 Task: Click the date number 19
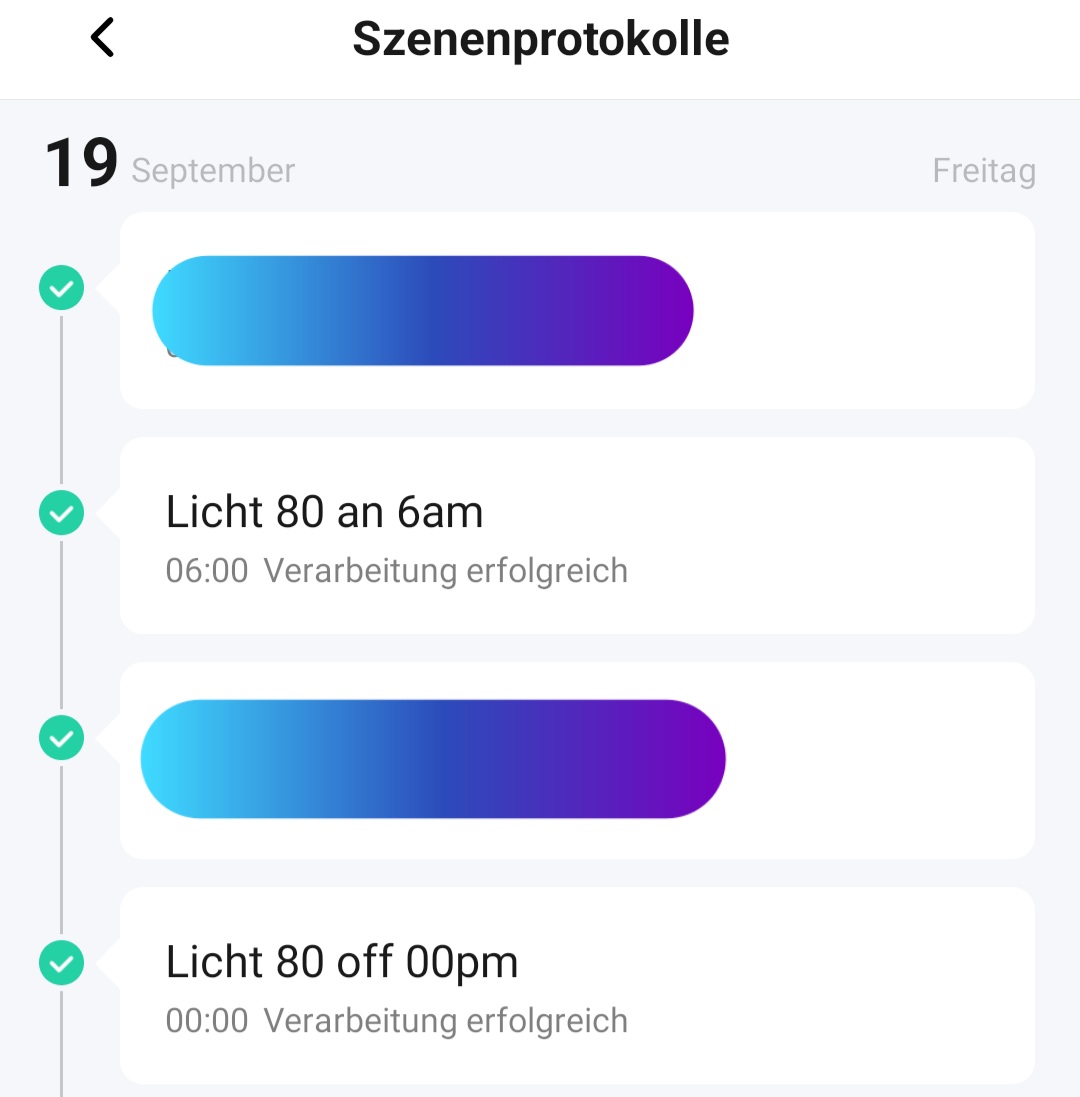coord(81,165)
